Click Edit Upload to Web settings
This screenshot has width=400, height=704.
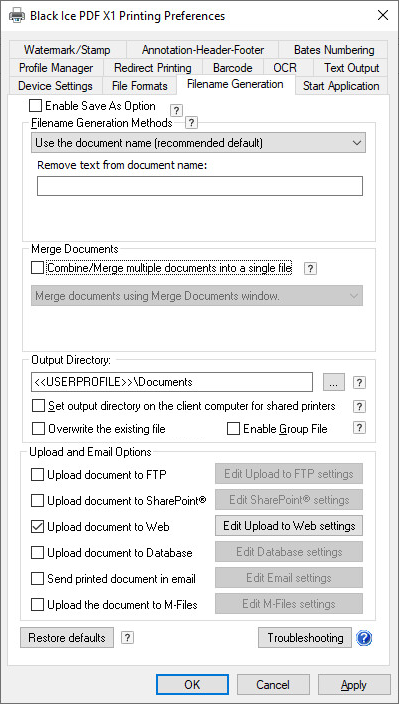pyautogui.click(x=289, y=526)
